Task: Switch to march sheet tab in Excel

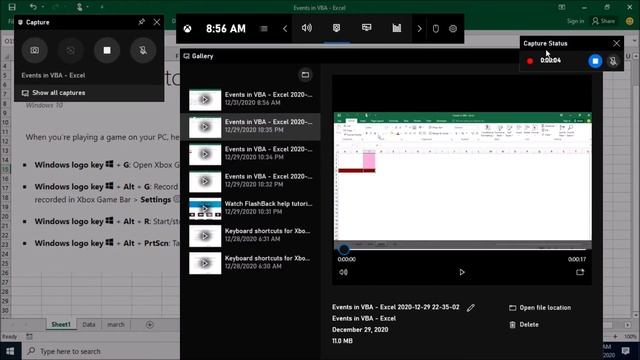Action: (x=116, y=324)
